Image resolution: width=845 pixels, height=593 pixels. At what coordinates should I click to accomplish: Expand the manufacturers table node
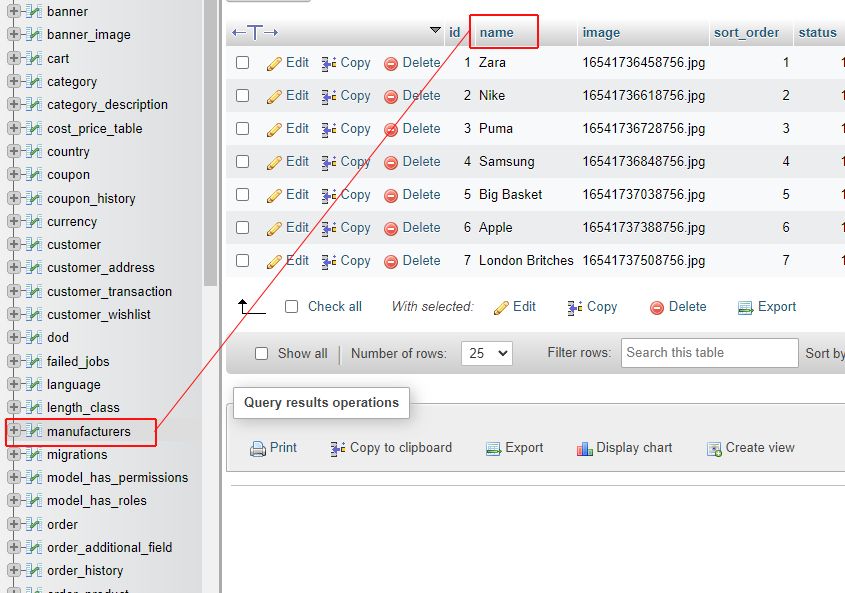[x=13, y=430]
